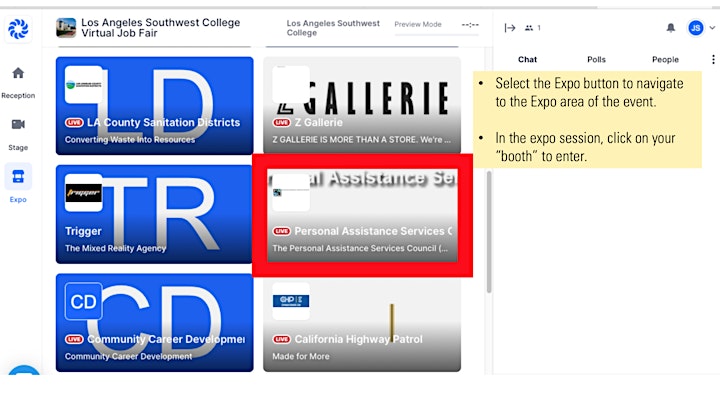Enter the Z Gallerie booth

pyautogui.click(x=362, y=106)
